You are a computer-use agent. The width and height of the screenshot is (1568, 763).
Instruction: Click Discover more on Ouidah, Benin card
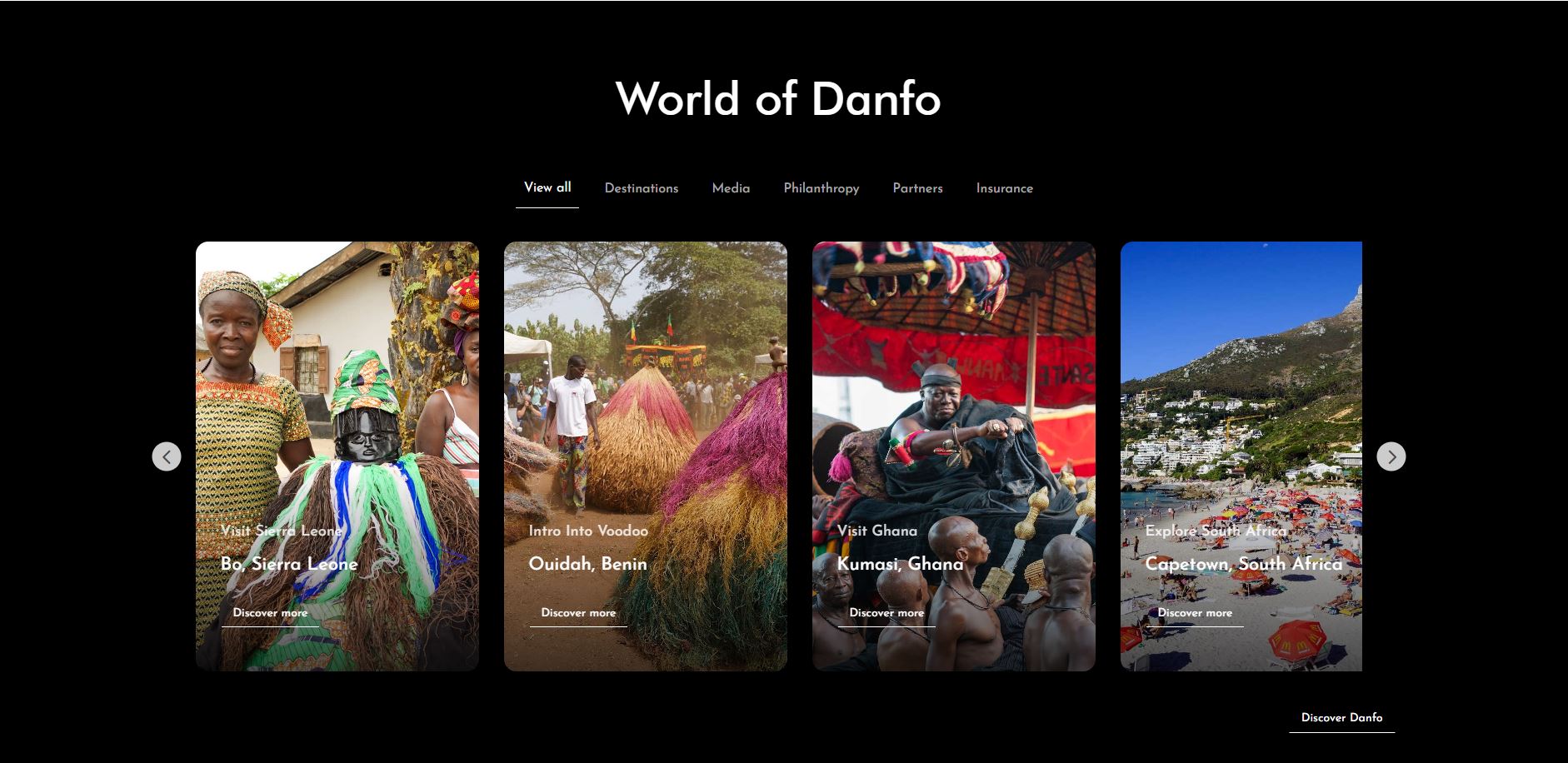(x=578, y=613)
